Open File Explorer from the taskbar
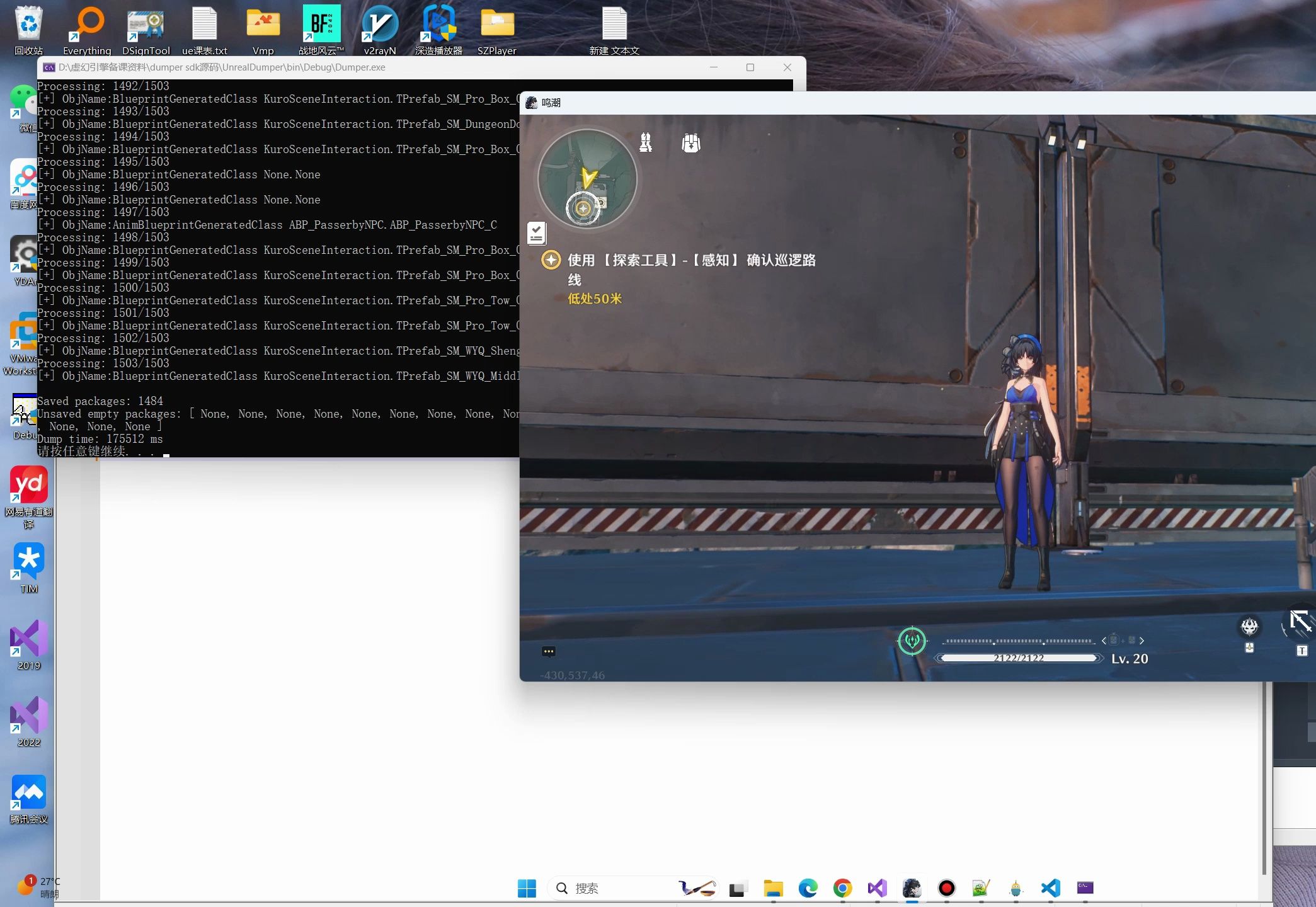 coord(773,888)
